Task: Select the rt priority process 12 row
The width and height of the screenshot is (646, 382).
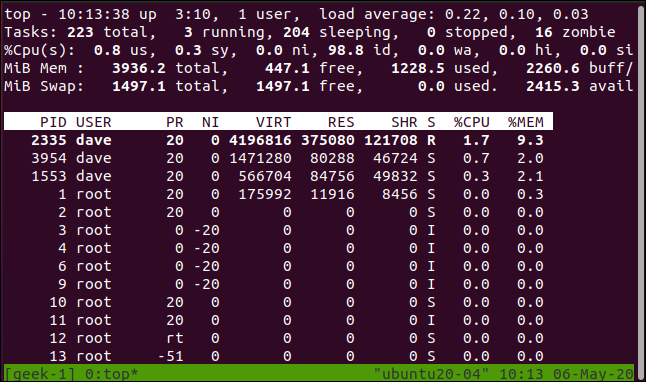Action: 279,338
